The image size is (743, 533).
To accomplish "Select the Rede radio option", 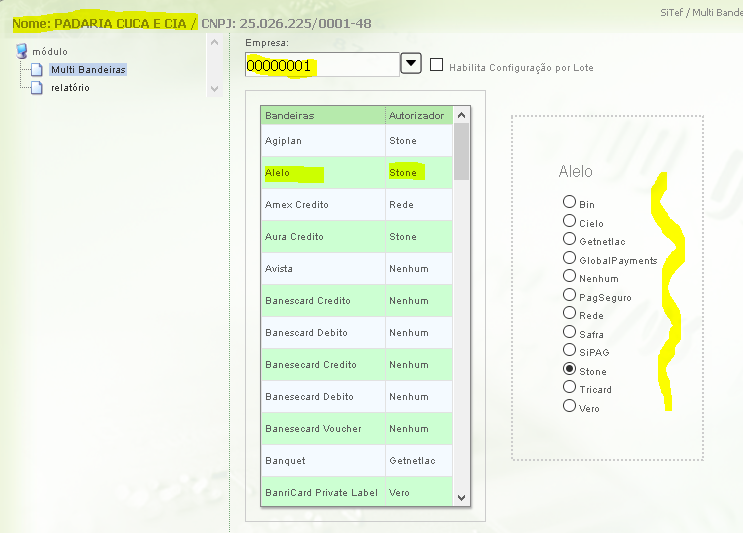I will [569, 313].
